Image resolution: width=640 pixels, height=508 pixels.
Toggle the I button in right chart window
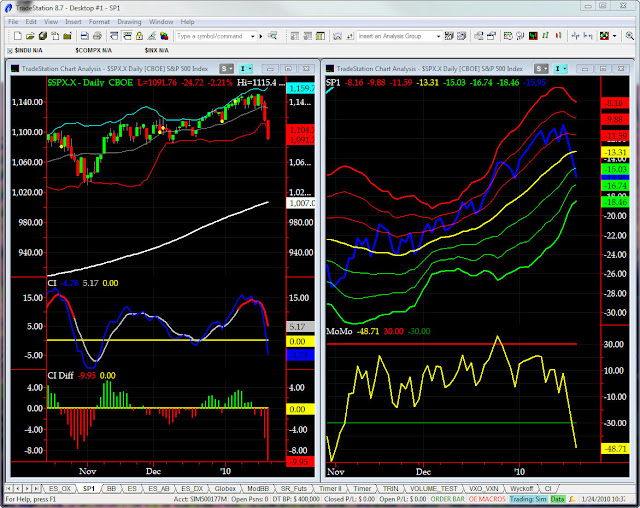(561, 69)
